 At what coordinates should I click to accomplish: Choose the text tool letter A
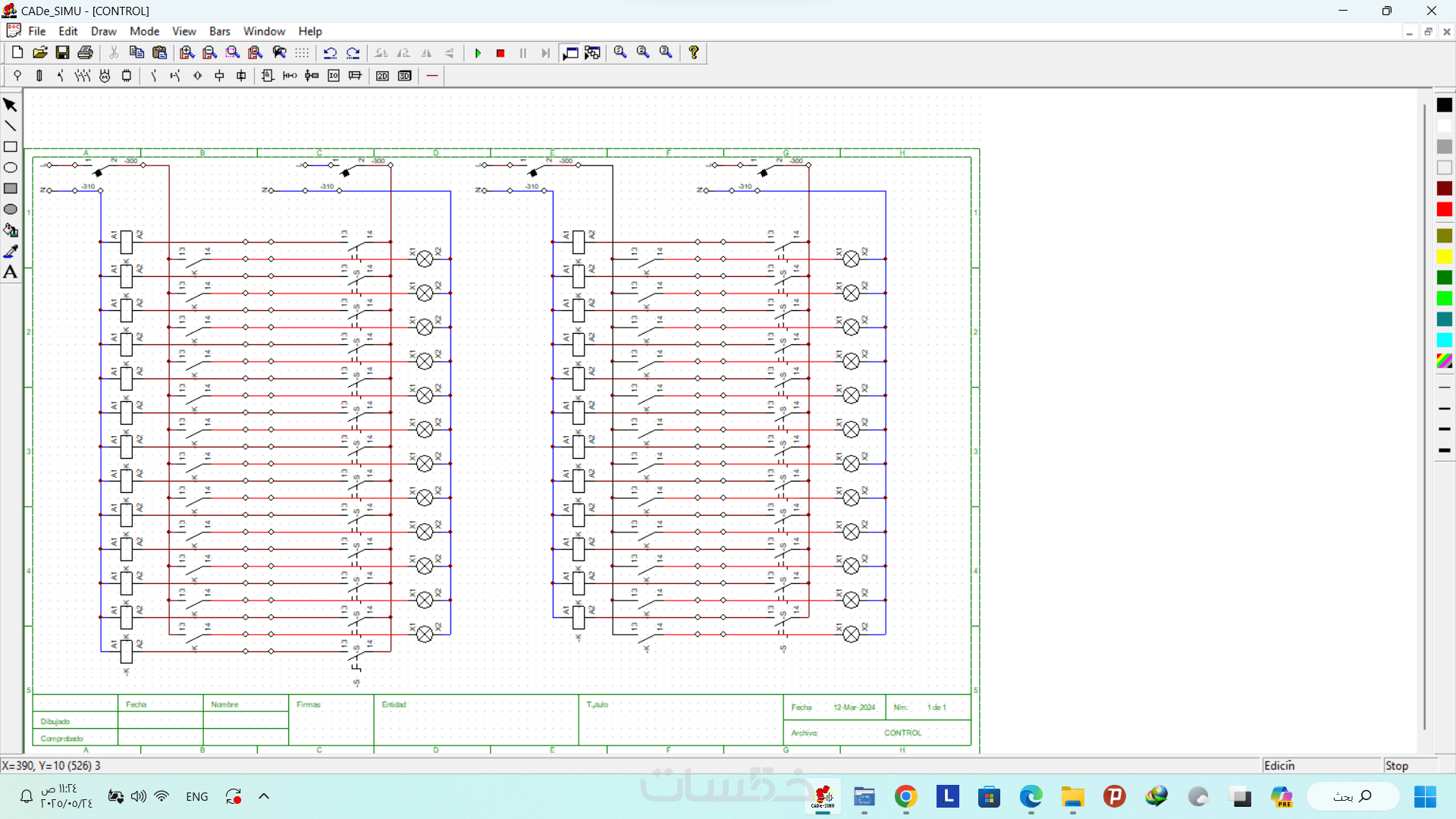pos(11,272)
